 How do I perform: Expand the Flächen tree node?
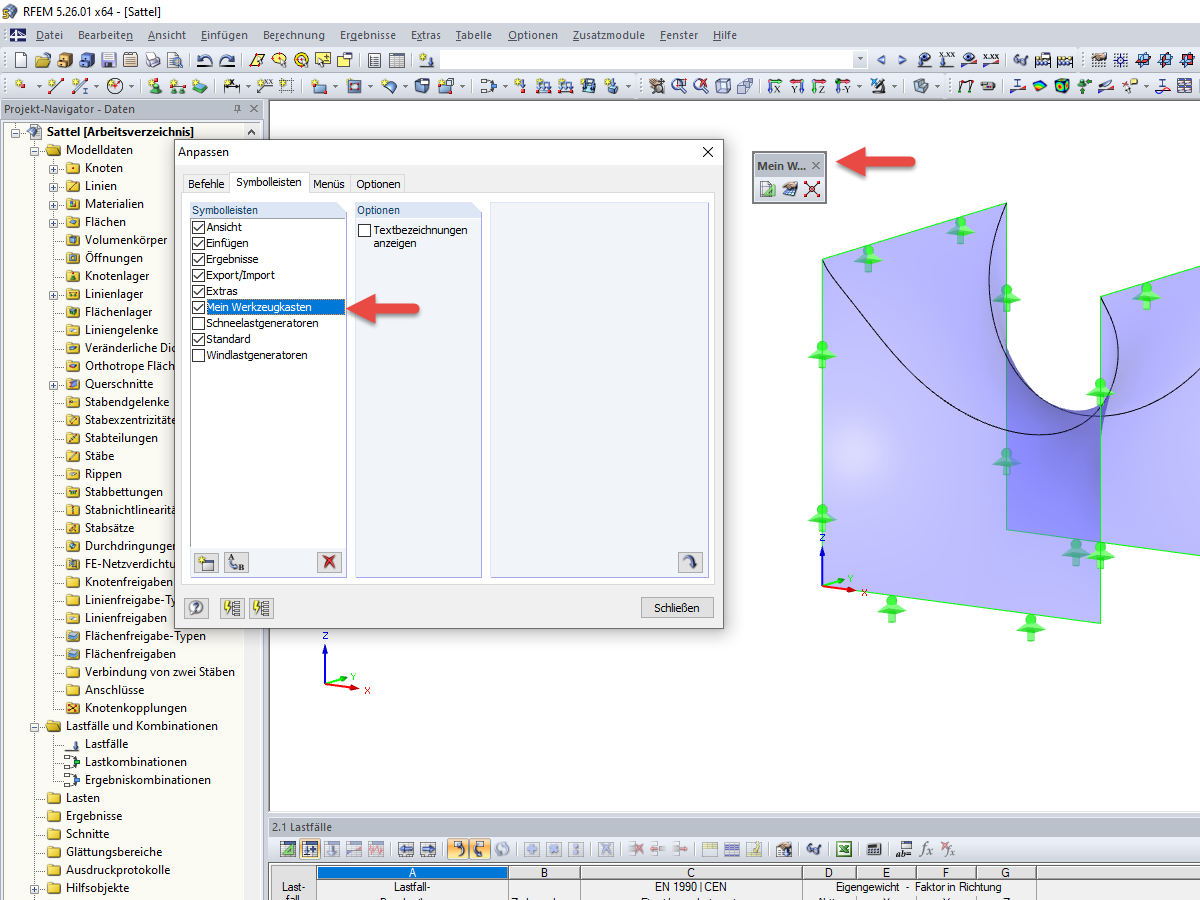tap(53, 222)
